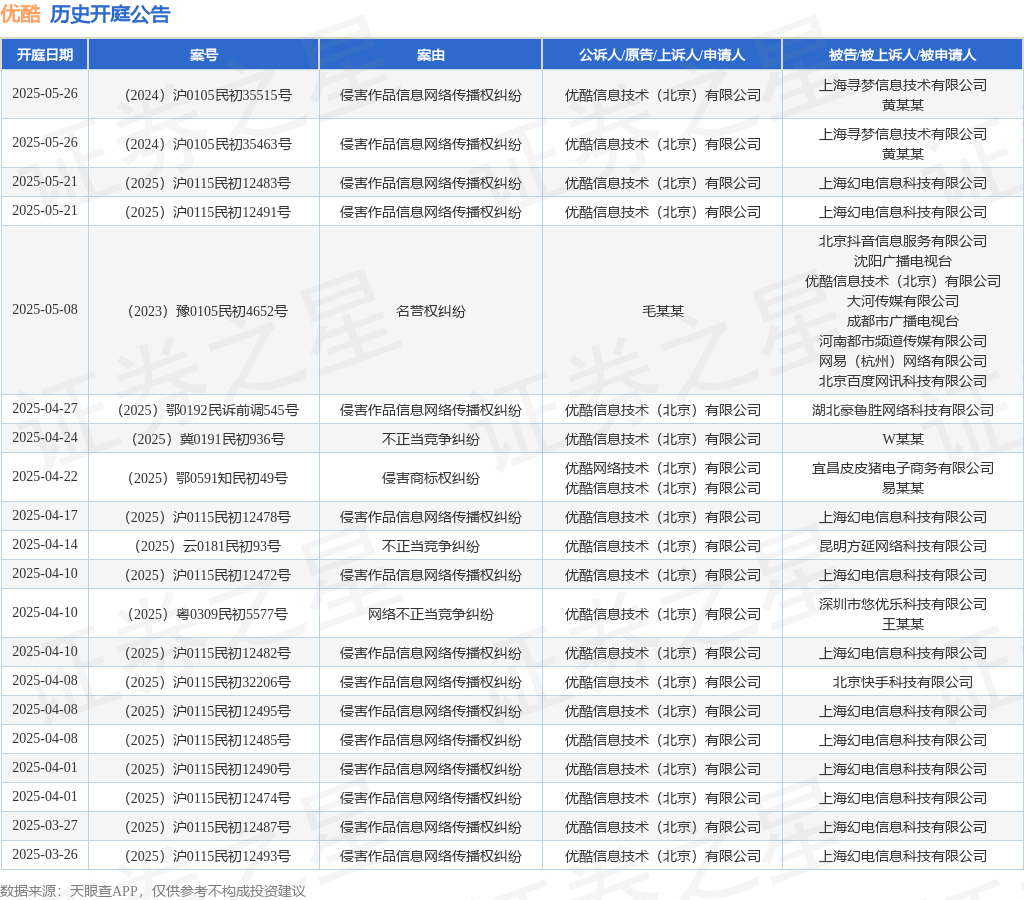Click defendant 北京抖音信息服务有限公司
1024x900 pixels.
[903, 241]
